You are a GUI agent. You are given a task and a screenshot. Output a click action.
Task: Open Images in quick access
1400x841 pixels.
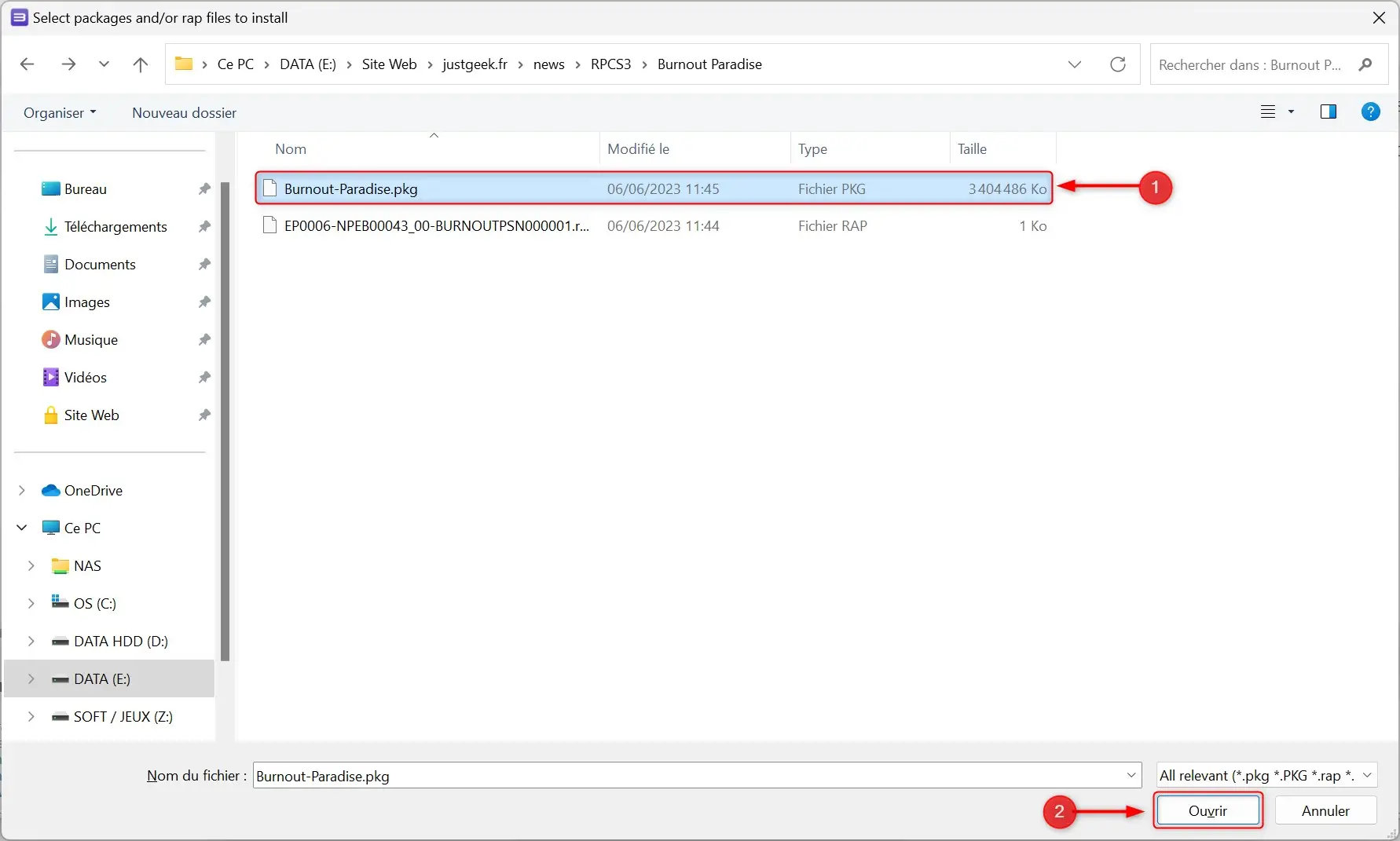pos(87,302)
